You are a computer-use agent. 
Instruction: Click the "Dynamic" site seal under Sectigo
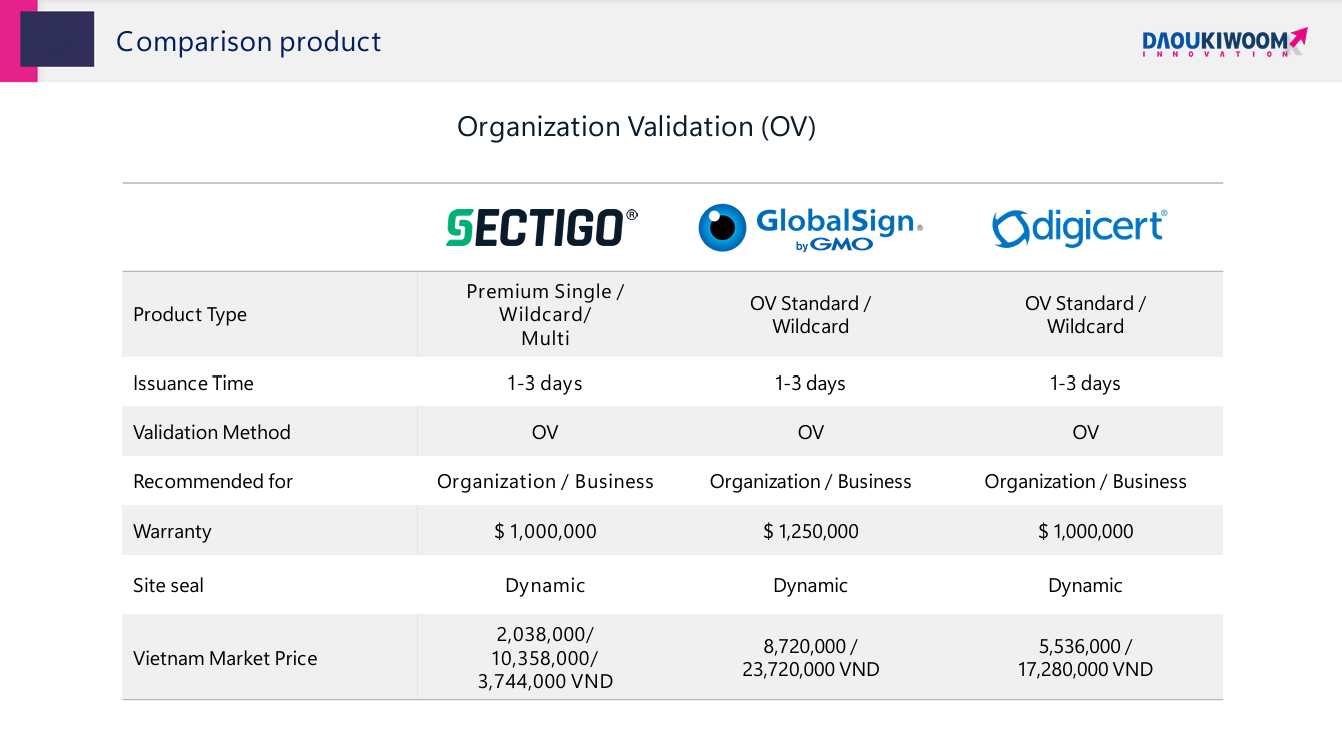click(x=545, y=585)
